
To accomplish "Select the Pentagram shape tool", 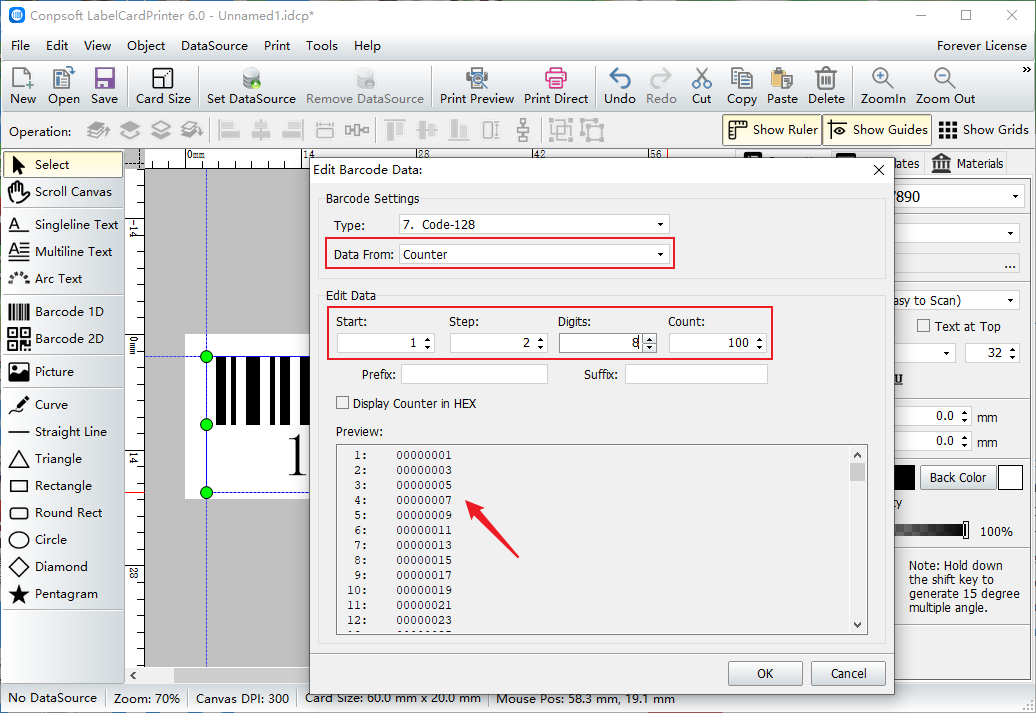I will 63,594.
